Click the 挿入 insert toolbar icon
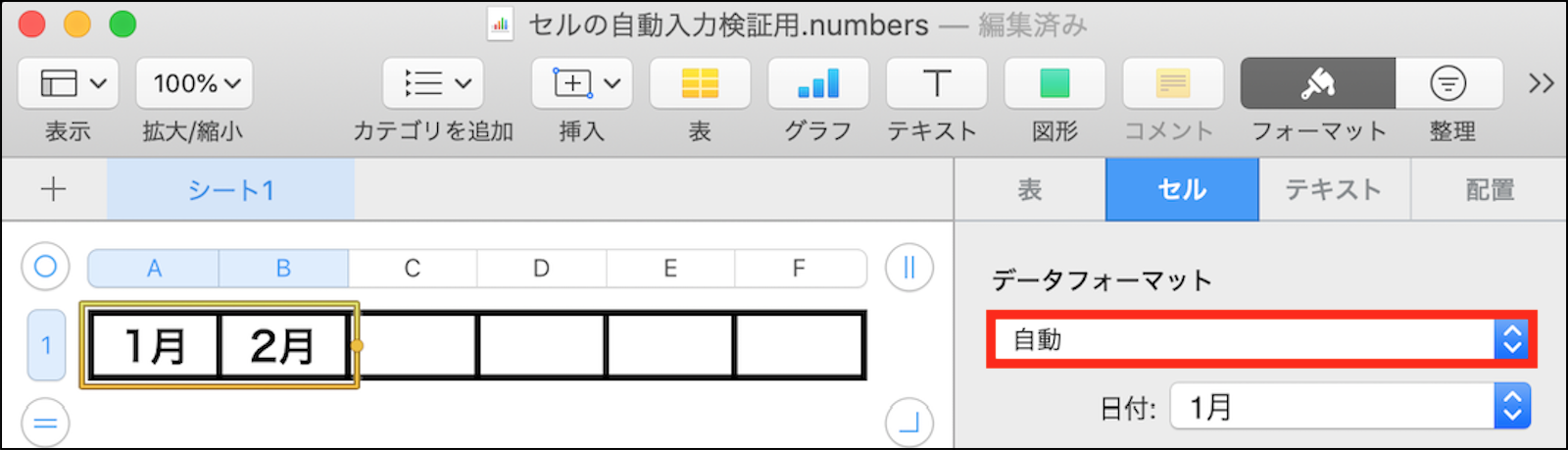 582,83
